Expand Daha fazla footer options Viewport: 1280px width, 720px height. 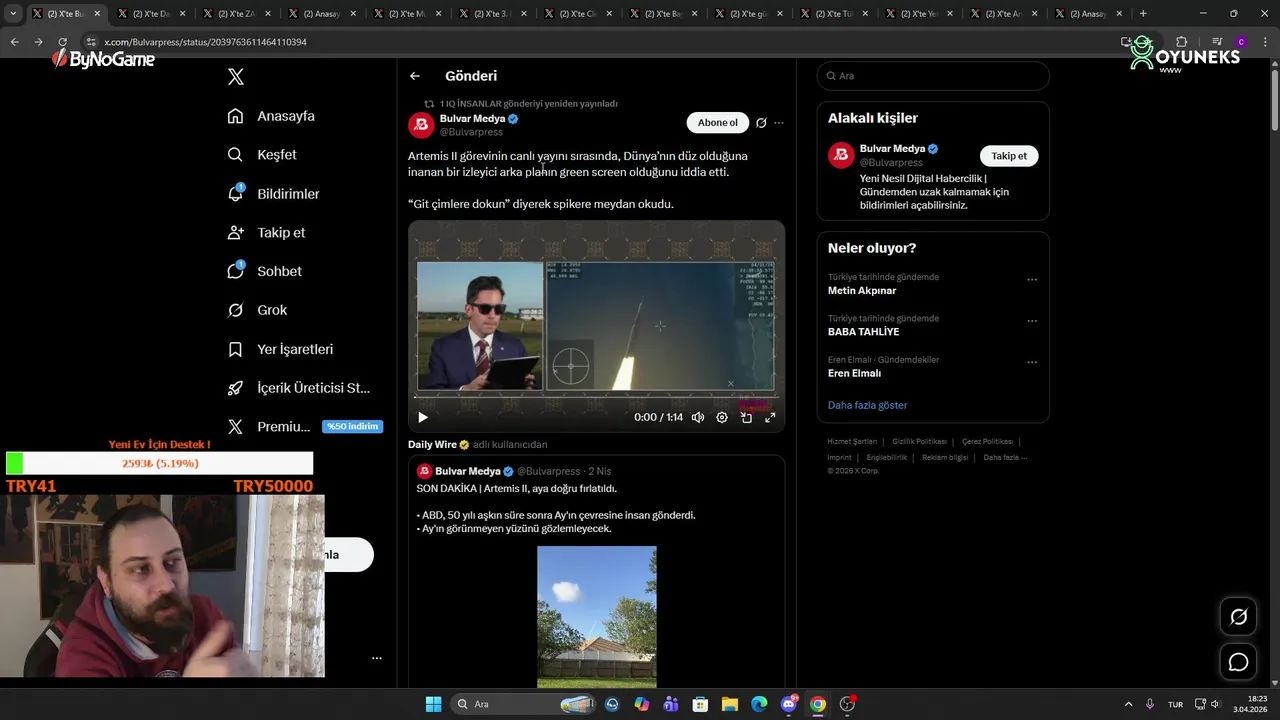pyautogui.click(x=1005, y=458)
